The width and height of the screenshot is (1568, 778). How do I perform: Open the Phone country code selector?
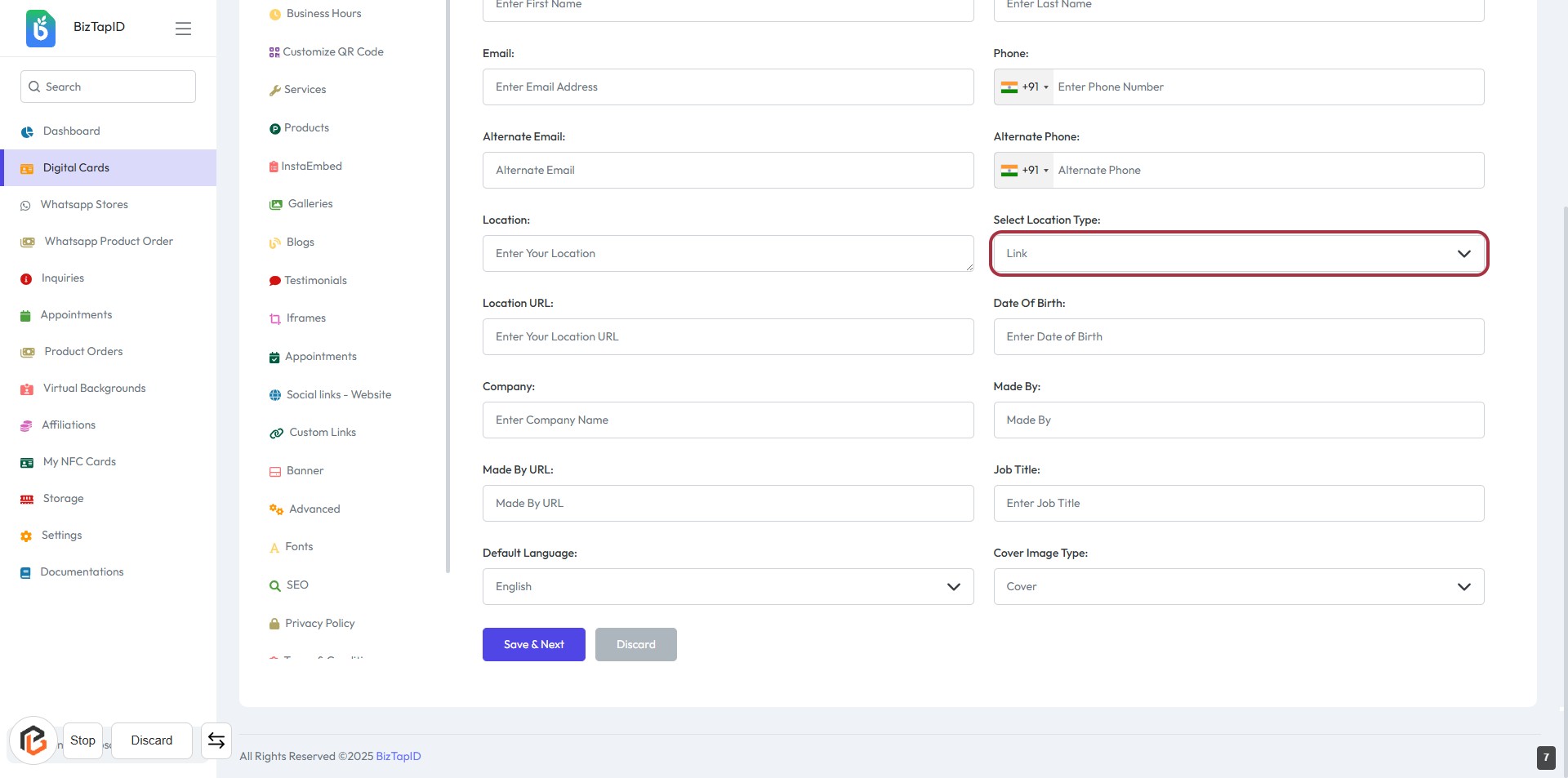tap(1024, 87)
